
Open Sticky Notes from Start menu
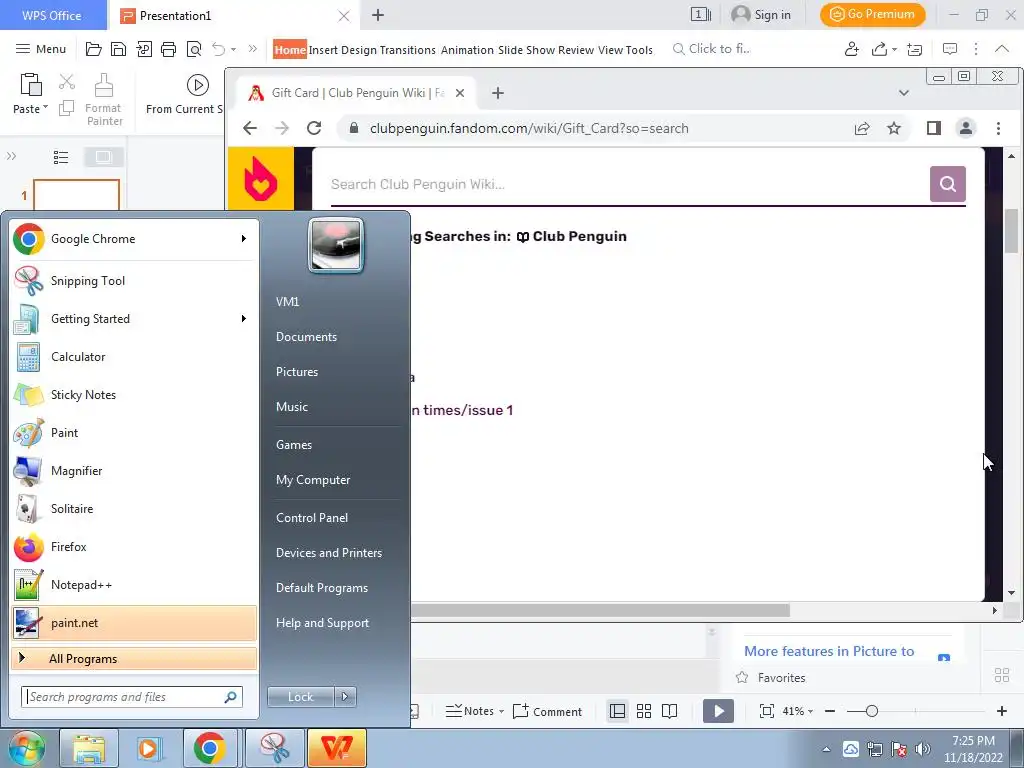pyautogui.click(x=134, y=394)
